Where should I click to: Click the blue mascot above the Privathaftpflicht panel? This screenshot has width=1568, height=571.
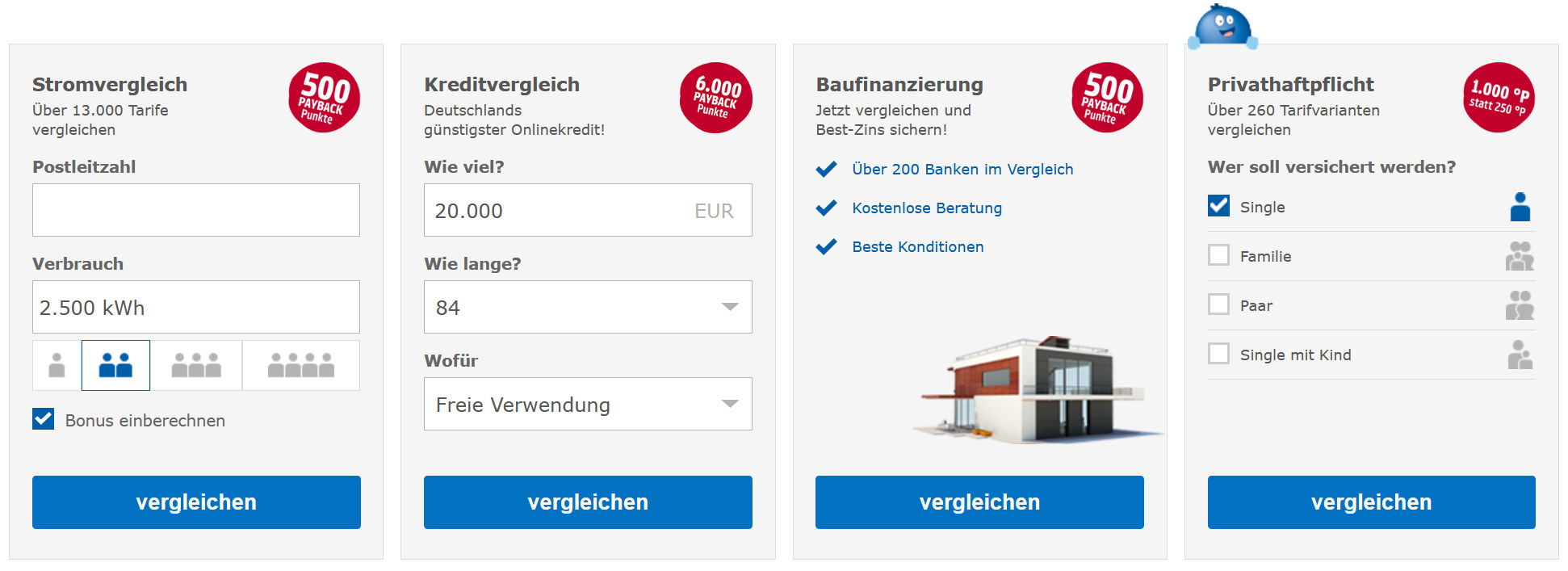tap(1224, 24)
